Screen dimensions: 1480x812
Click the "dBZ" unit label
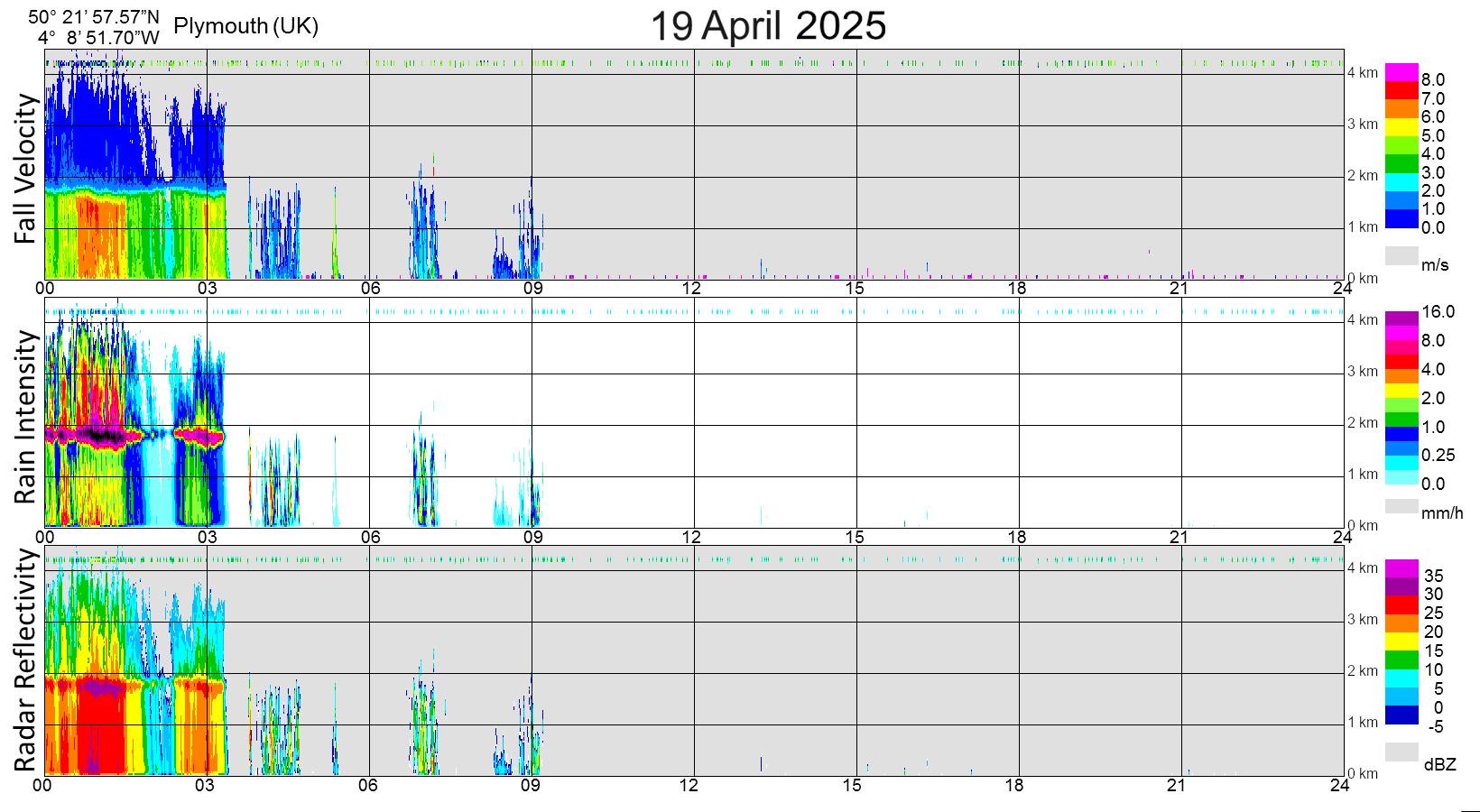click(1440, 765)
